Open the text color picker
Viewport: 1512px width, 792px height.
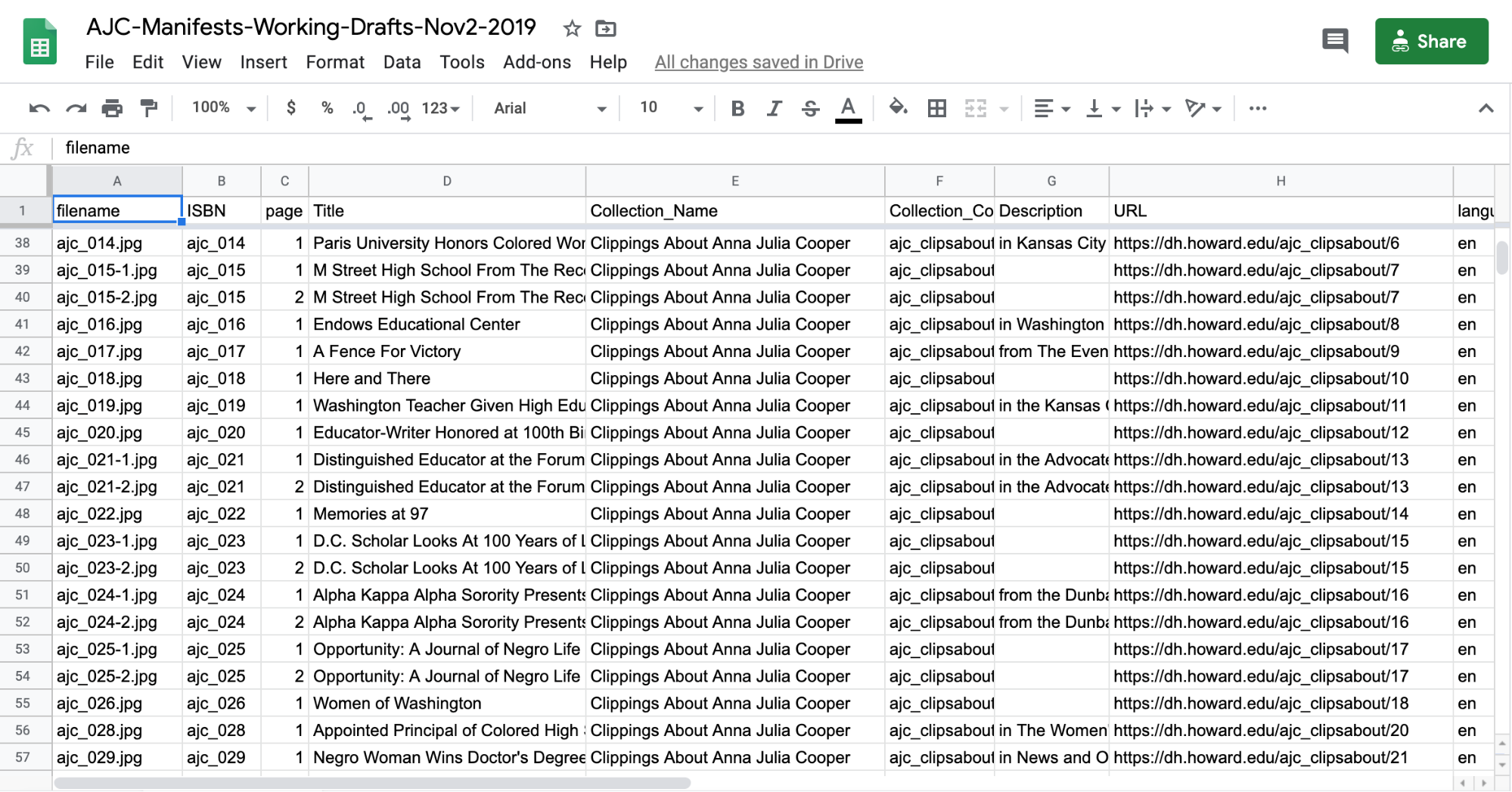pos(849,110)
